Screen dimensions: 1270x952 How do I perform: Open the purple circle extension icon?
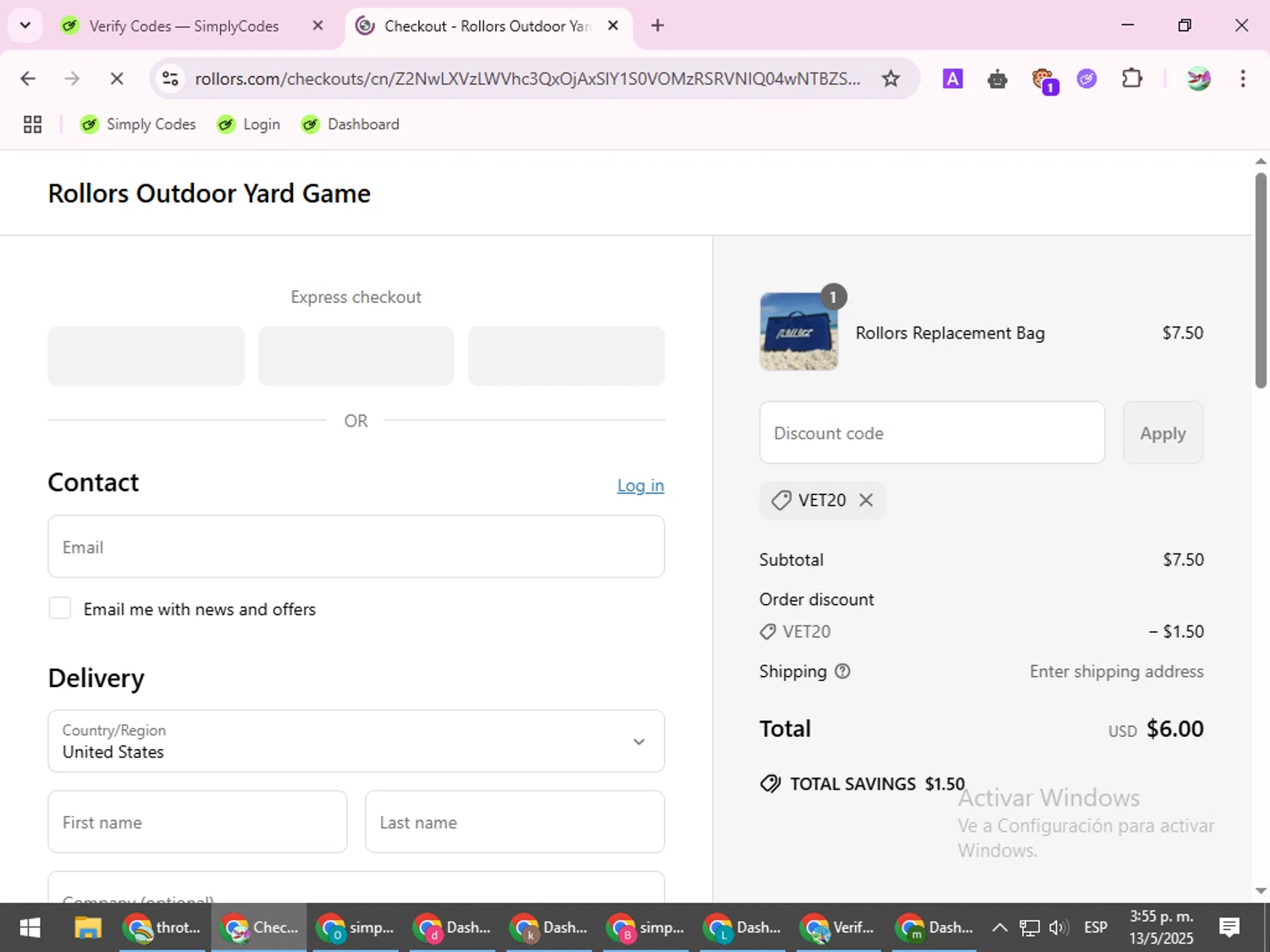pyautogui.click(x=1087, y=79)
